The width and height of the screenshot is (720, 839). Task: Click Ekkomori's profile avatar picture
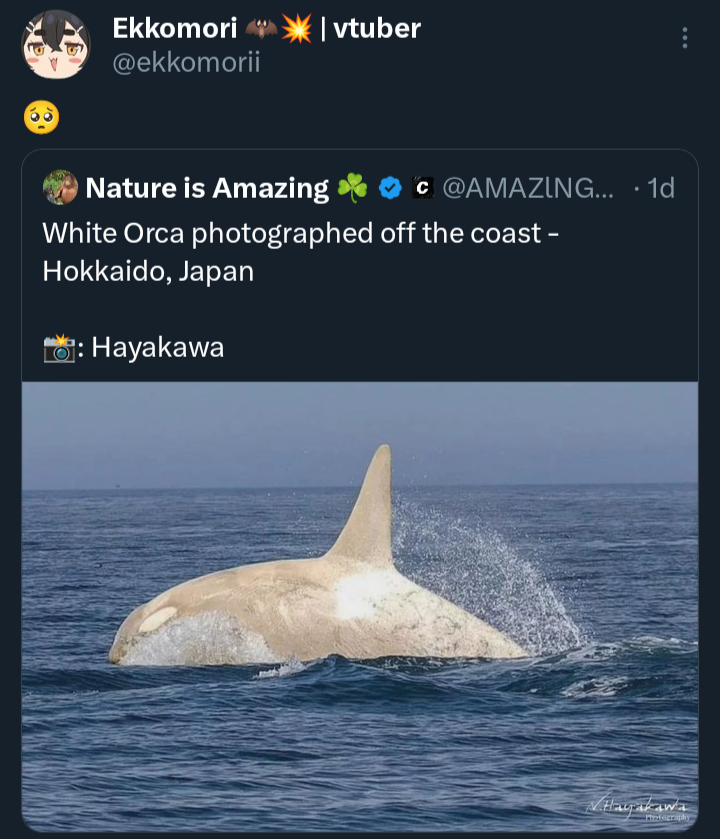pyautogui.click(x=56, y=45)
